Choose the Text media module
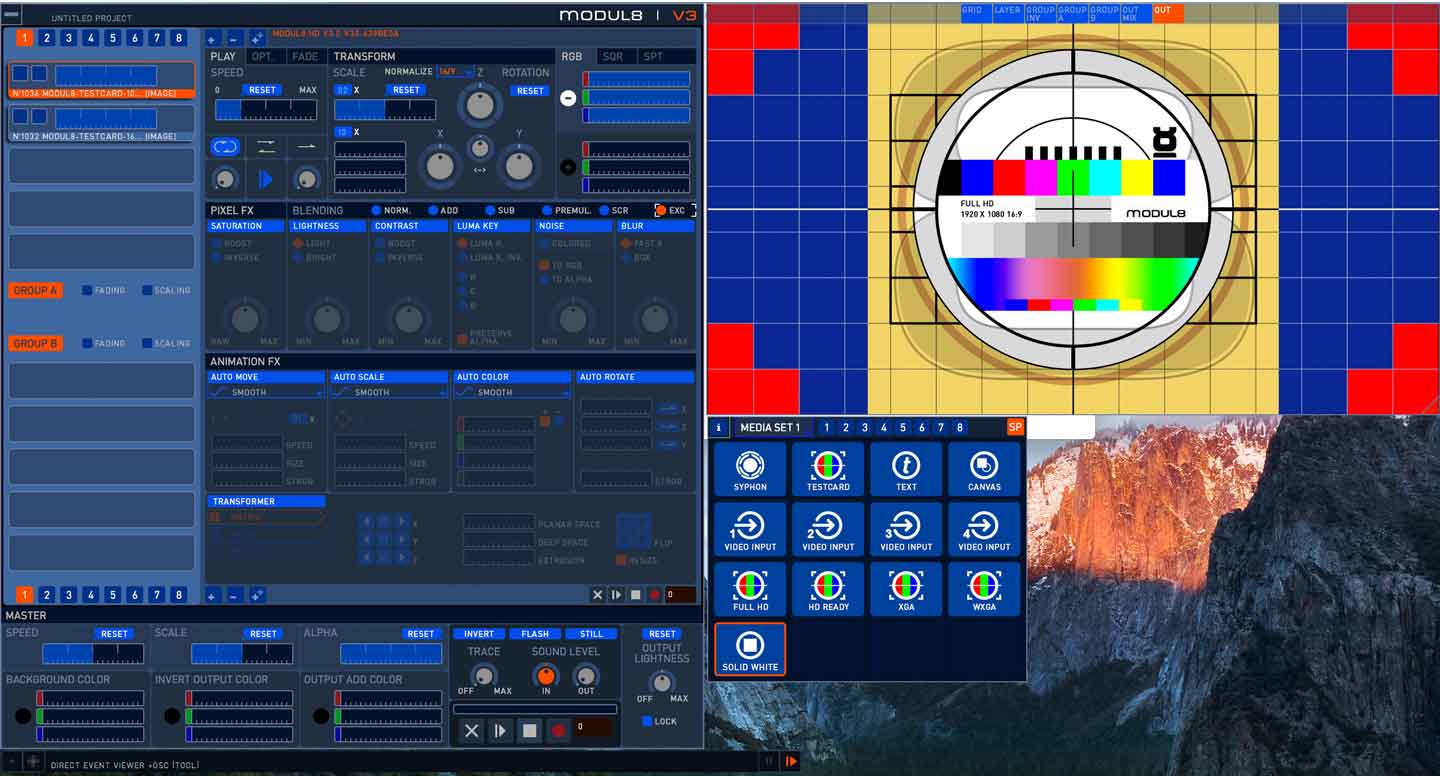1440x776 pixels. click(906, 469)
